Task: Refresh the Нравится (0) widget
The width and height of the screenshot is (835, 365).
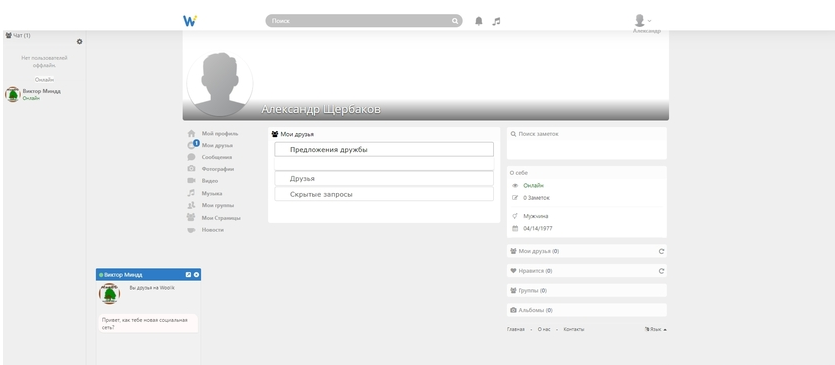Action: pos(661,271)
